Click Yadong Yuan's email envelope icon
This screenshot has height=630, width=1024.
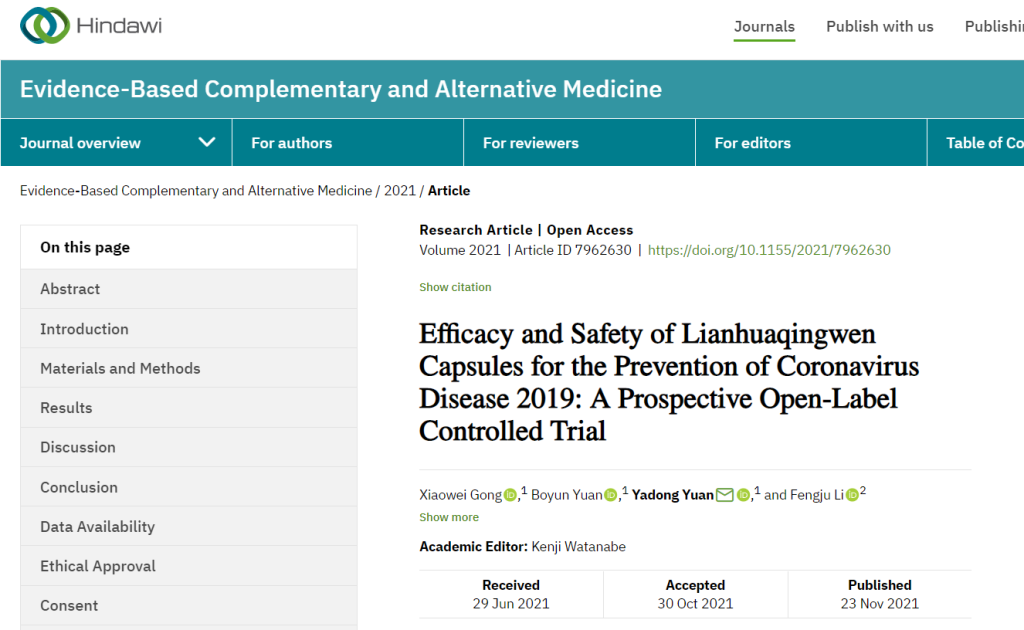(x=724, y=495)
